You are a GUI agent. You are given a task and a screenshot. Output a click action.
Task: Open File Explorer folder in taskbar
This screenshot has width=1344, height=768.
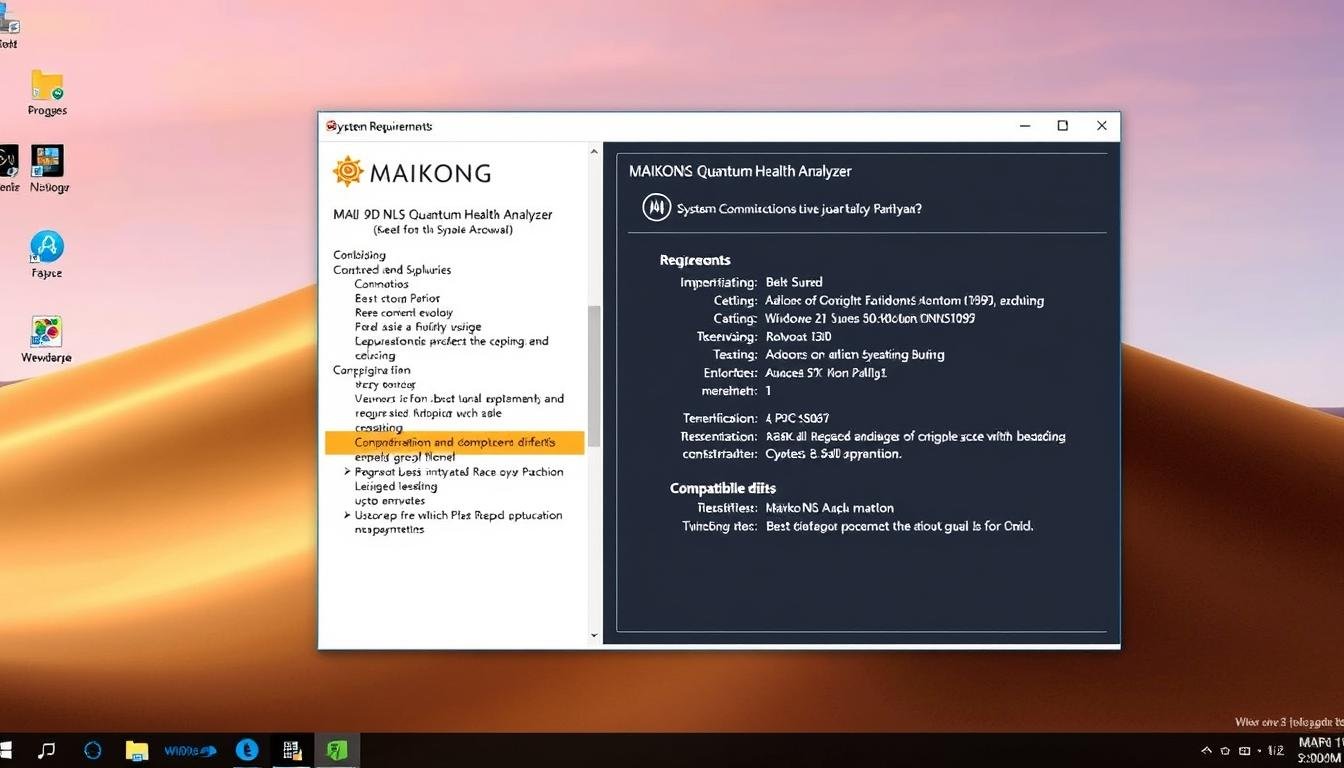[x=137, y=750]
